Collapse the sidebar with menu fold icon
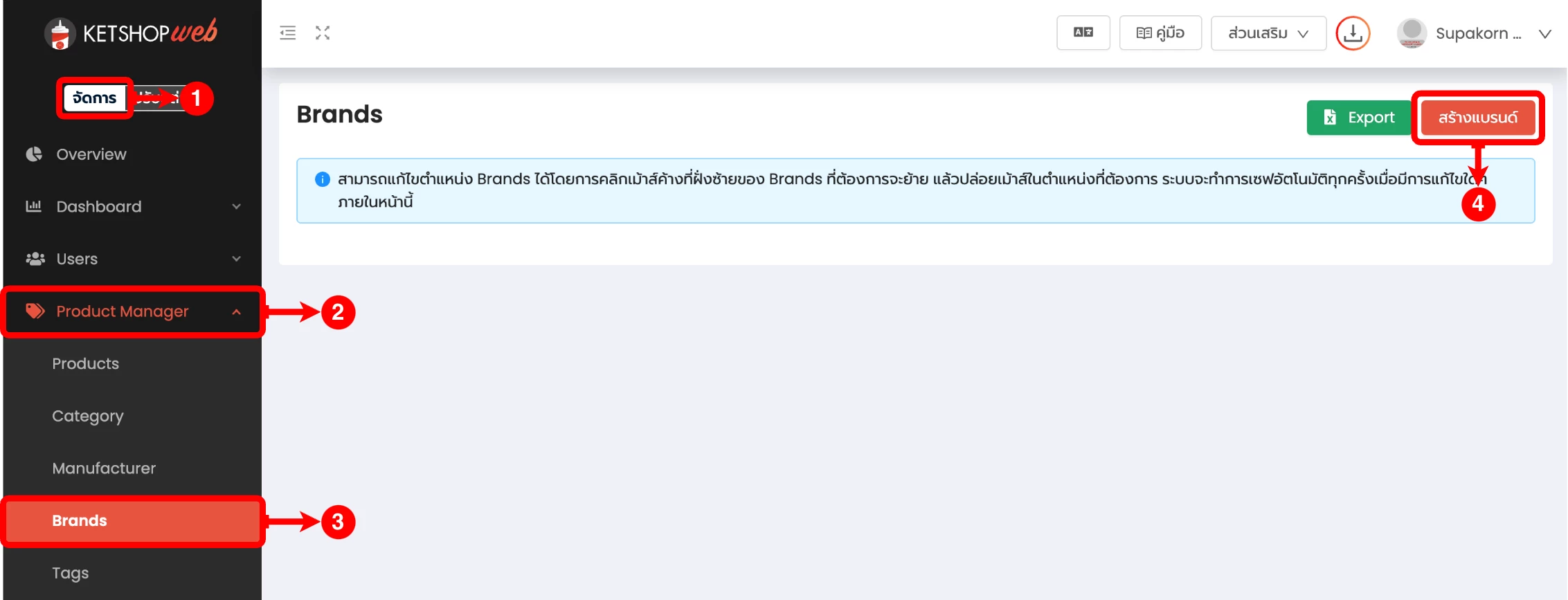1568x600 pixels. coord(287,33)
